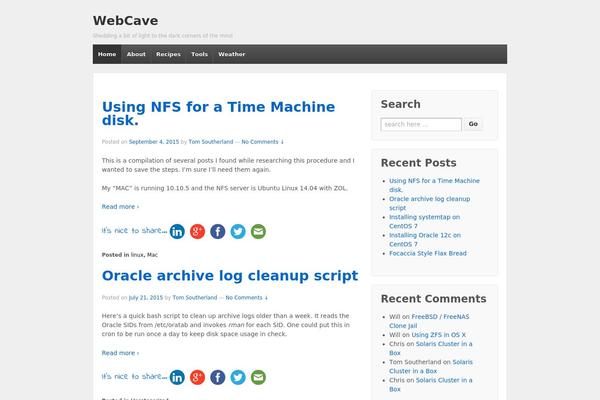Click the September 4, 2015 date link

pos(154,142)
